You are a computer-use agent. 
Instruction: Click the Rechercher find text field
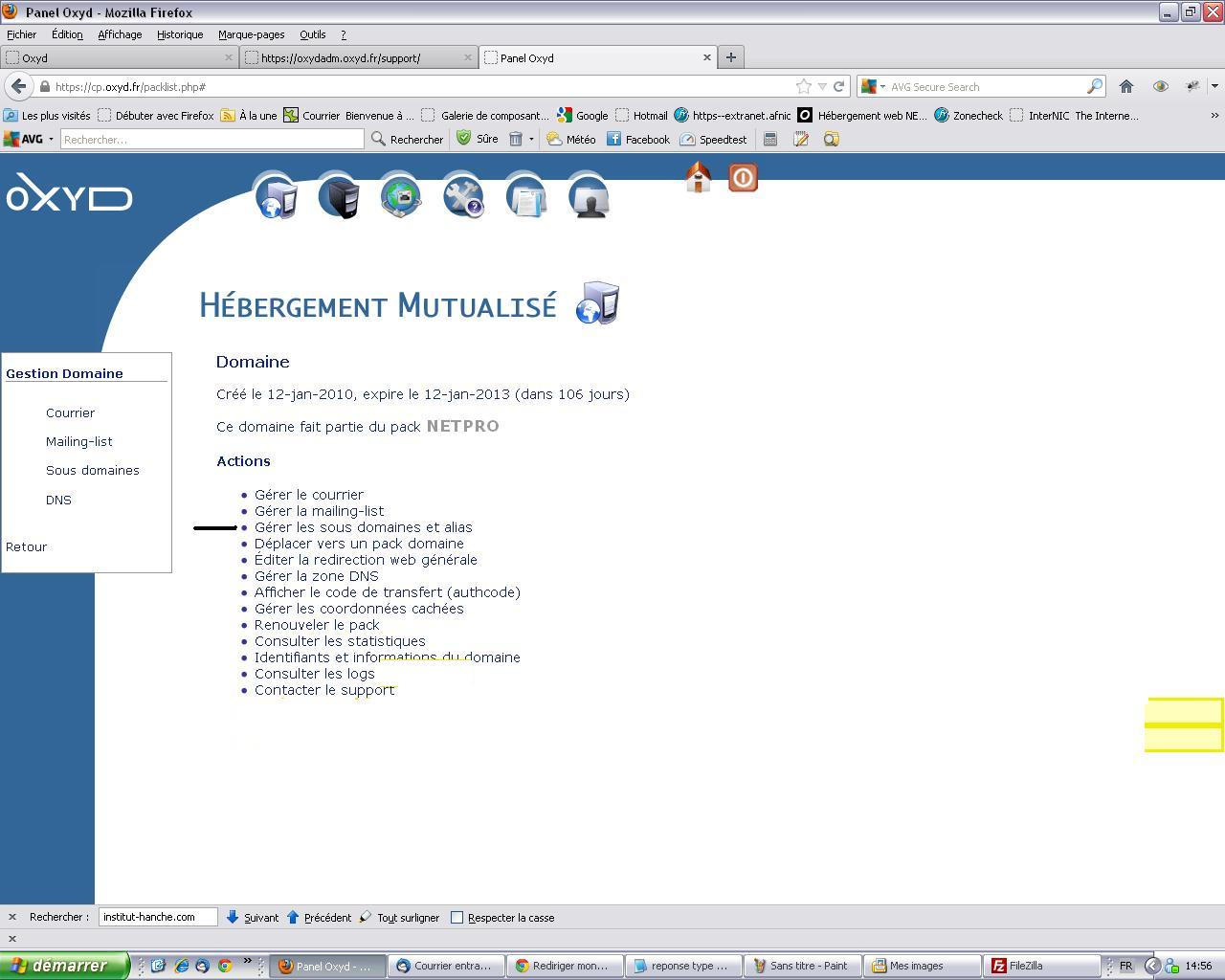tap(158, 917)
